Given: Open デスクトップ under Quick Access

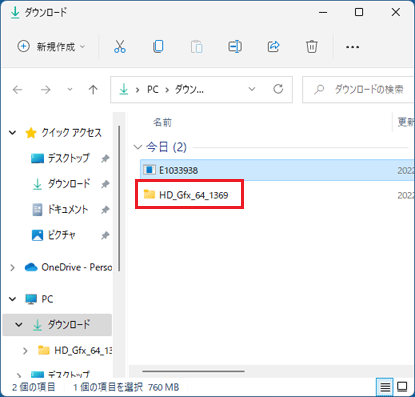Looking at the screenshot, I should pyautogui.click(x=69, y=158).
